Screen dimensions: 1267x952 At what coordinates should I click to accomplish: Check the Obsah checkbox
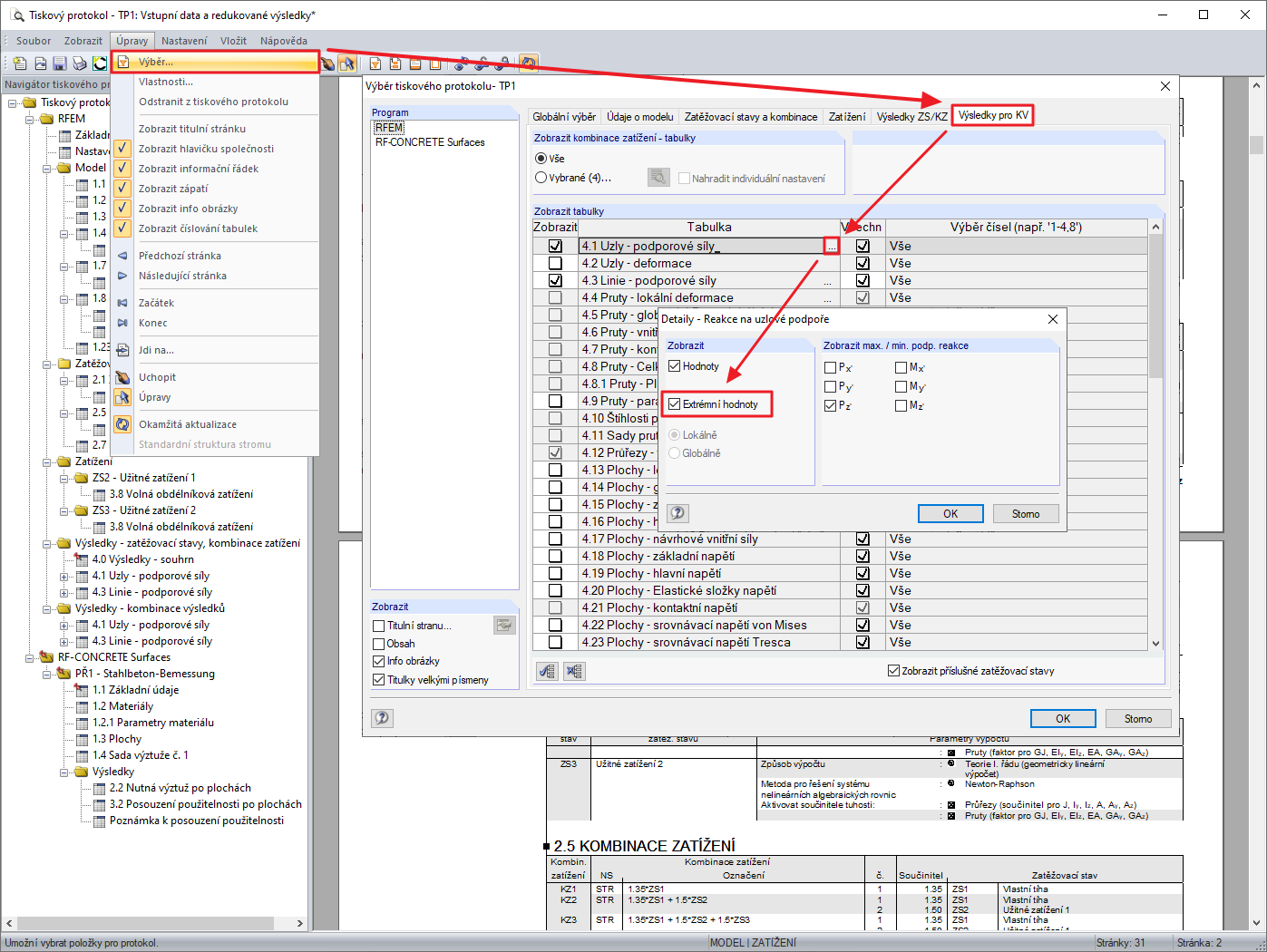(379, 644)
